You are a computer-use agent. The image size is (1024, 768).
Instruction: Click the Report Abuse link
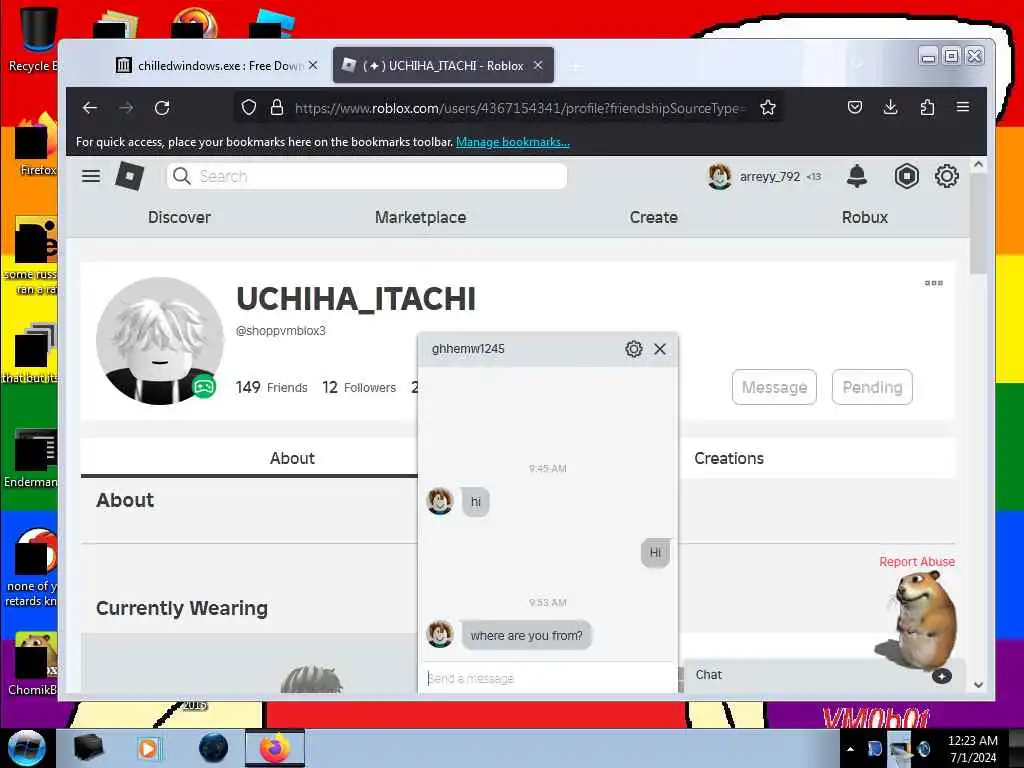916,562
